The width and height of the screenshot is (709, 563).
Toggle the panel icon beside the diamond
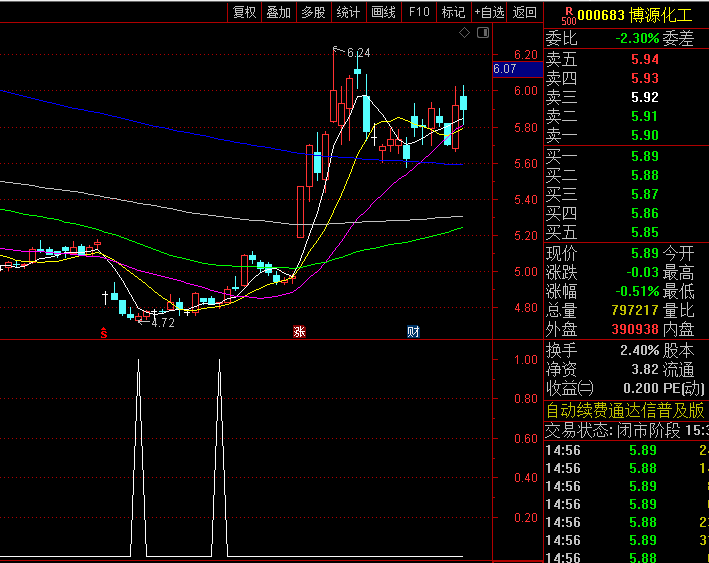483,33
